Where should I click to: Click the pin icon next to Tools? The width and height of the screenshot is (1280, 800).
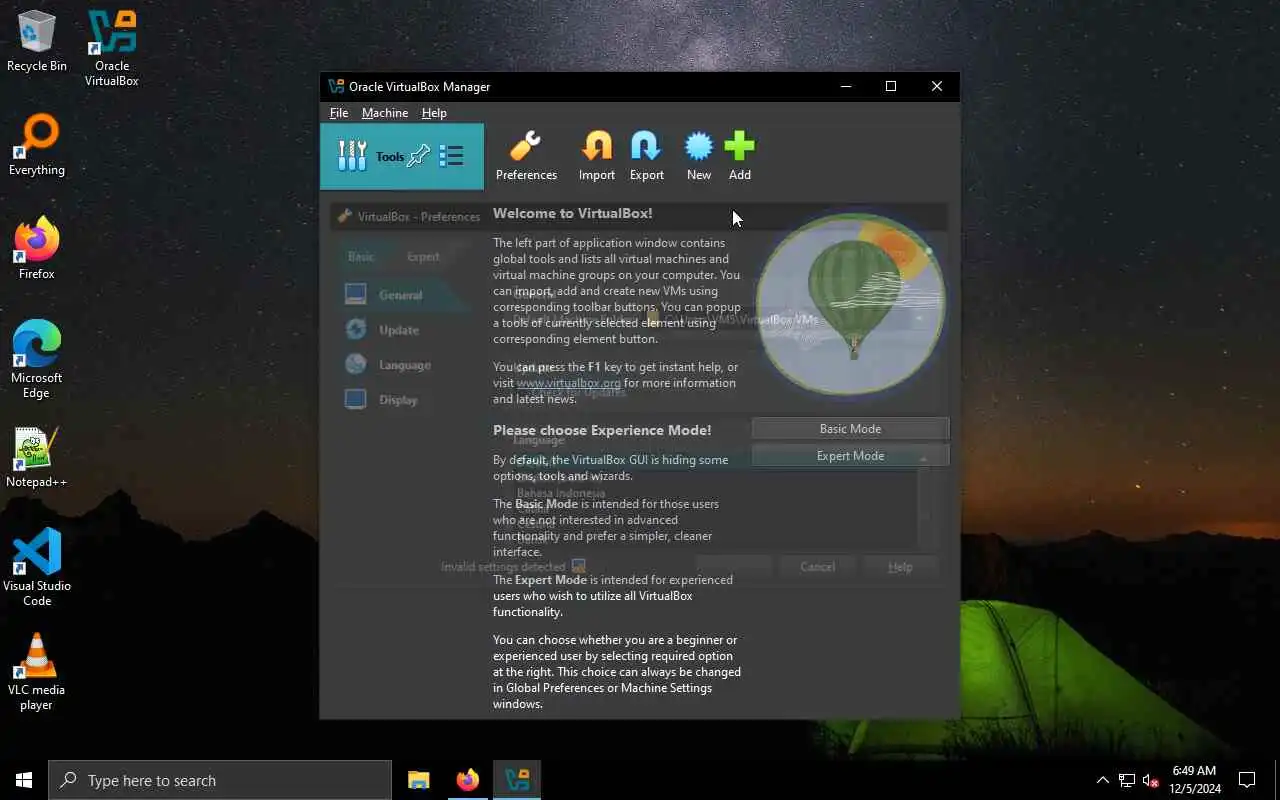coord(419,156)
